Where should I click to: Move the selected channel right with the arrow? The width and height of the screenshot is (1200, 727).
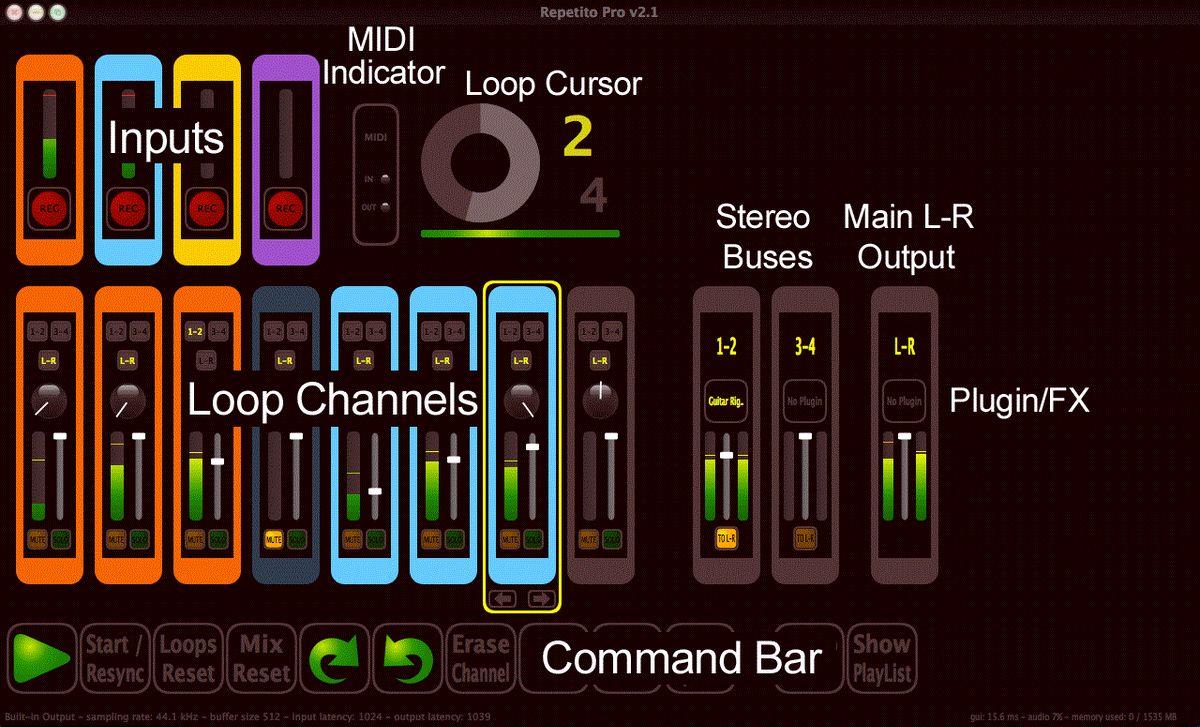tap(540, 599)
